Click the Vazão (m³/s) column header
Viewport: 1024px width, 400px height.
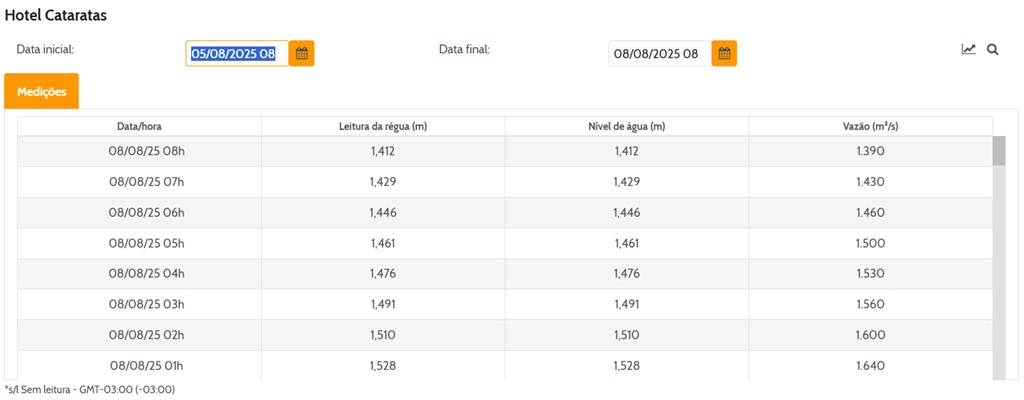[x=870, y=126]
